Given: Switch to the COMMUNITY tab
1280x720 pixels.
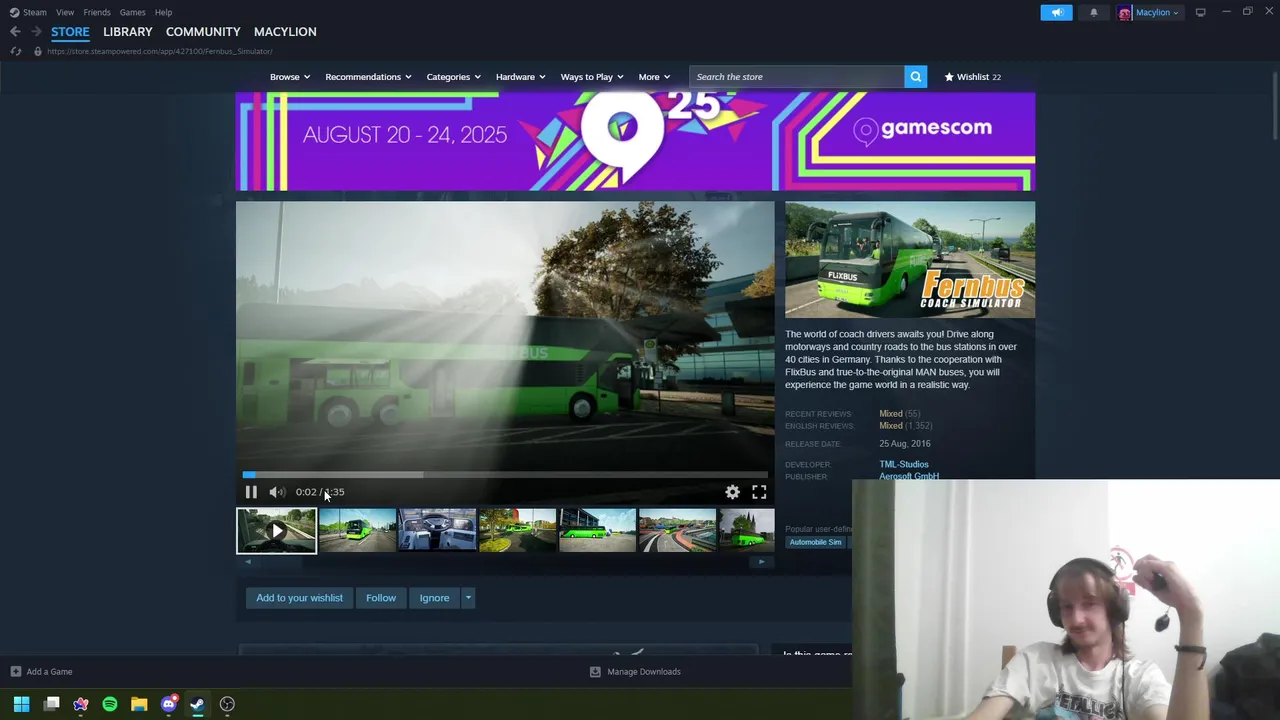Looking at the screenshot, I should click(203, 32).
